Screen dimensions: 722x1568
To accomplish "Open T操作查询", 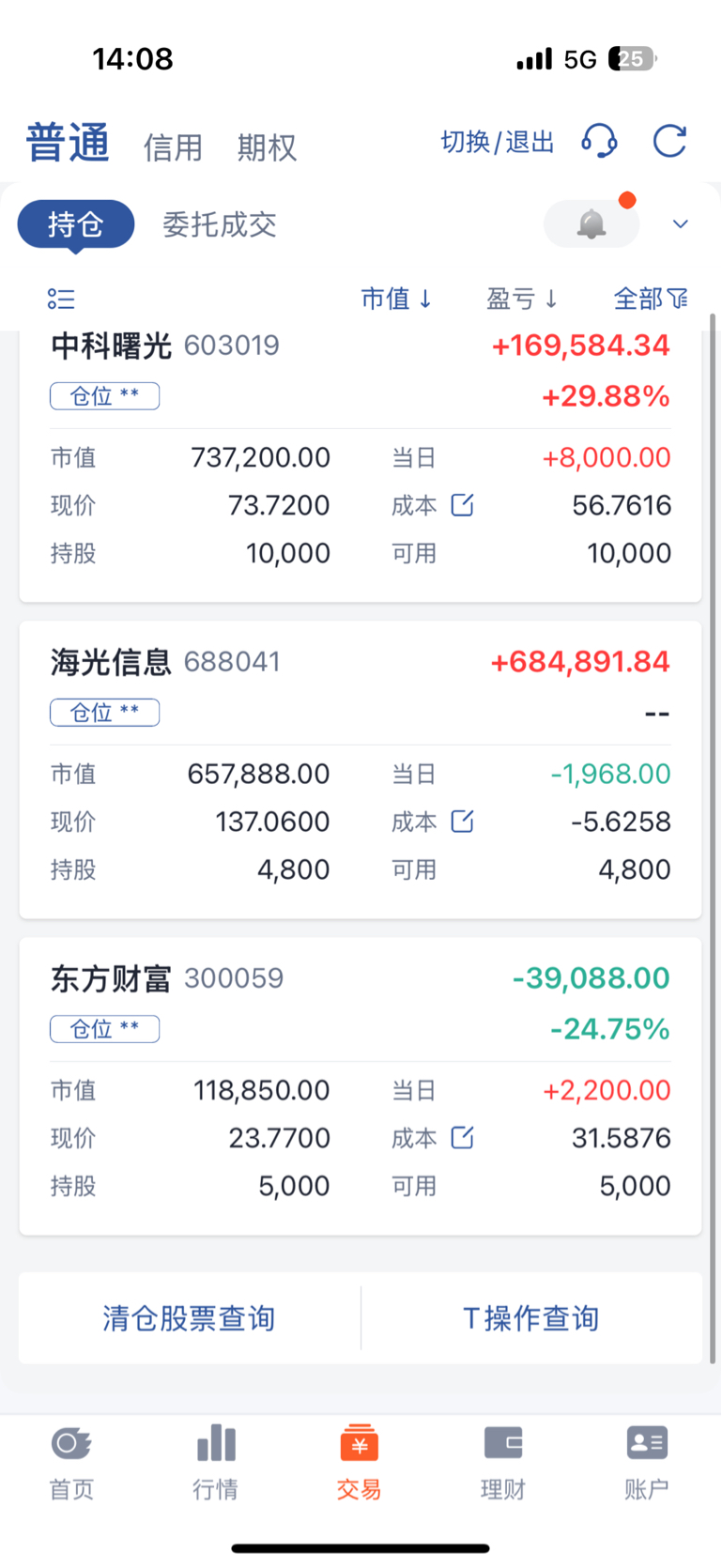I will (531, 1318).
